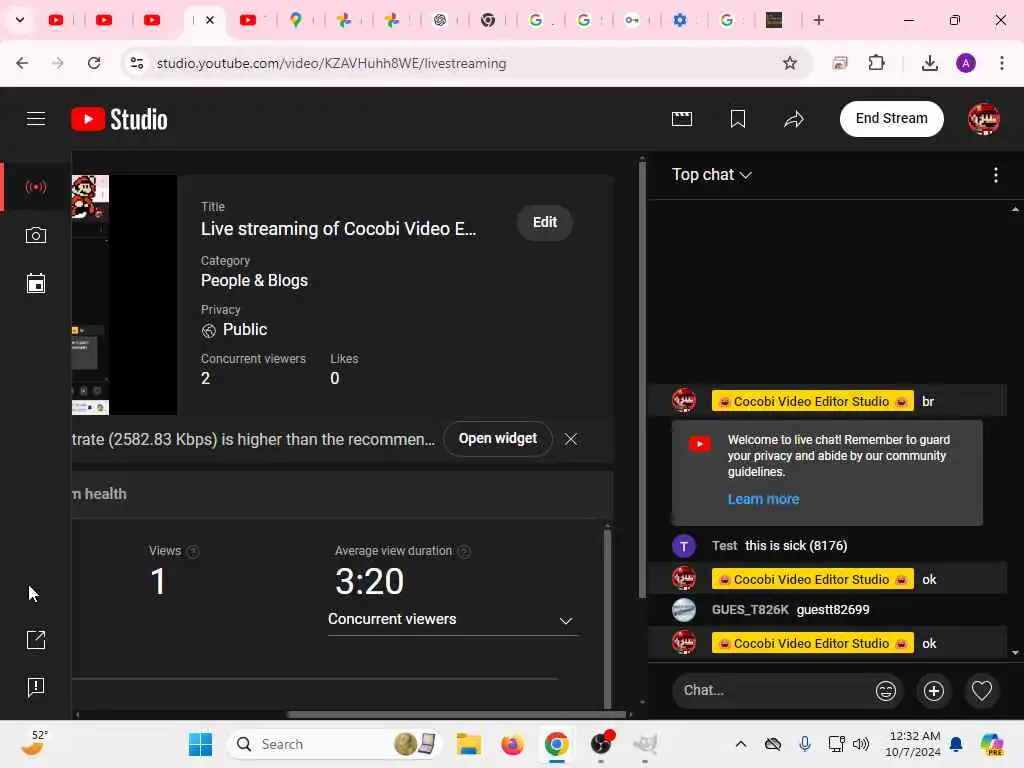The width and height of the screenshot is (1024, 768).
Task: Click the send feedback sidebar icon
Action: [x=36, y=687]
